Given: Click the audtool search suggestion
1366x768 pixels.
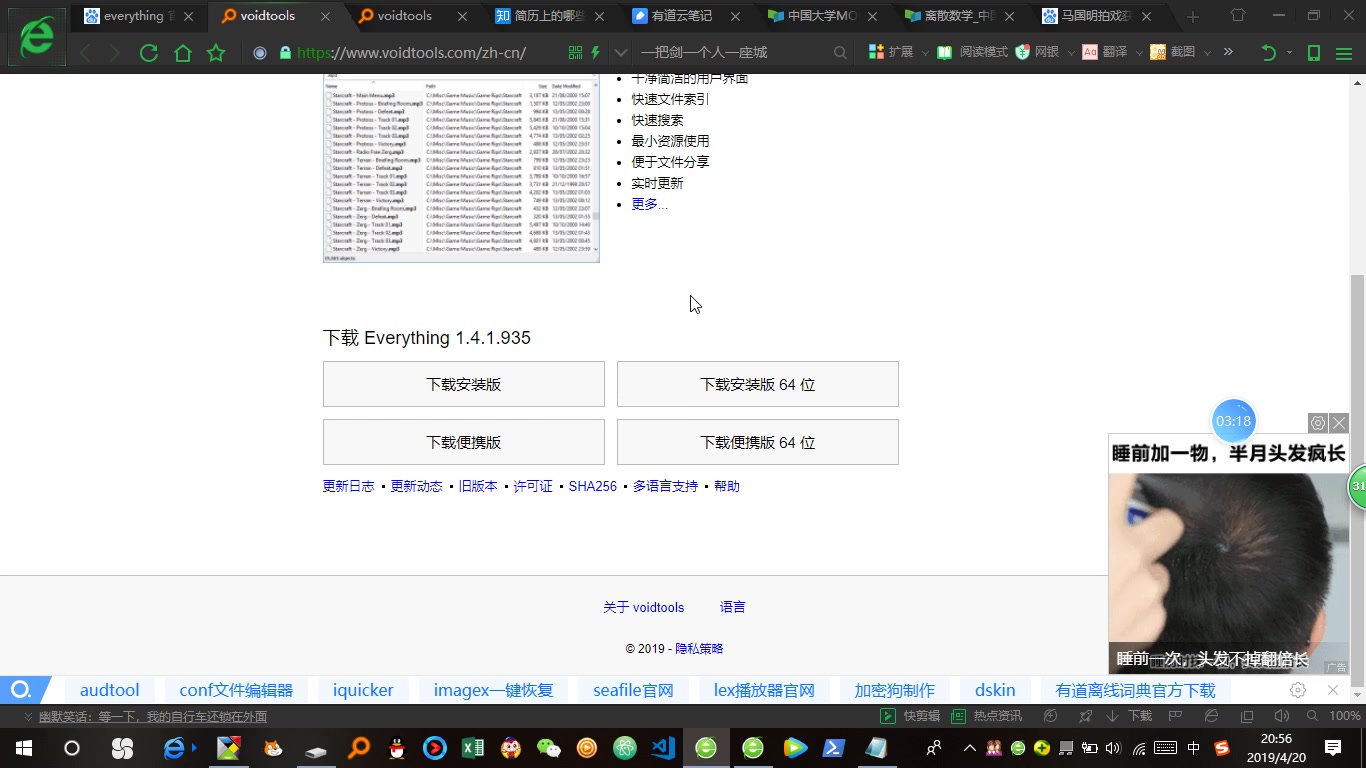Looking at the screenshot, I should (x=110, y=690).
